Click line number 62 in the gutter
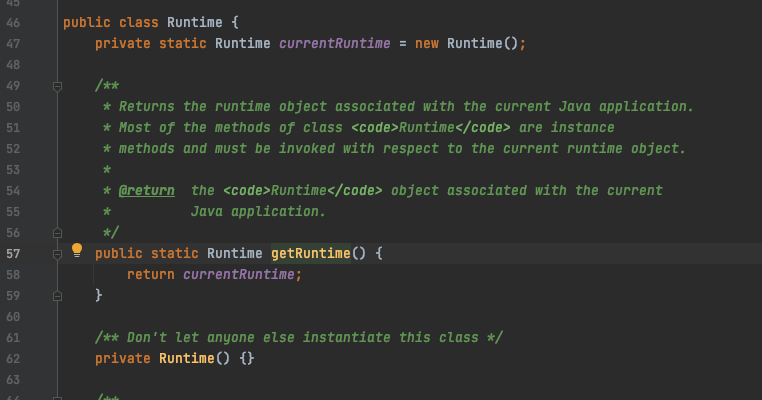The image size is (762, 400). [x=14, y=358]
